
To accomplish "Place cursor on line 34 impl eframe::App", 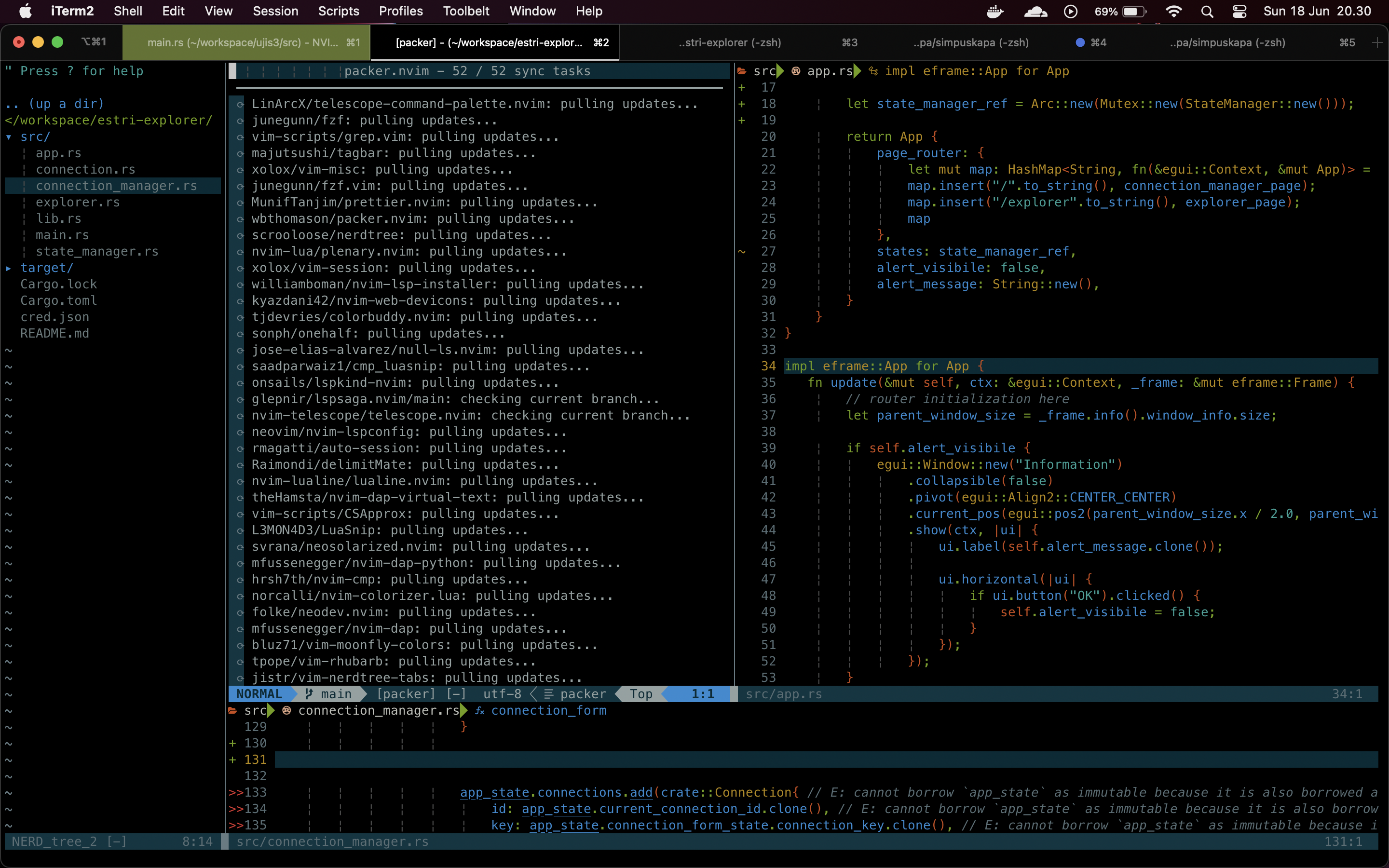I will (884, 366).
